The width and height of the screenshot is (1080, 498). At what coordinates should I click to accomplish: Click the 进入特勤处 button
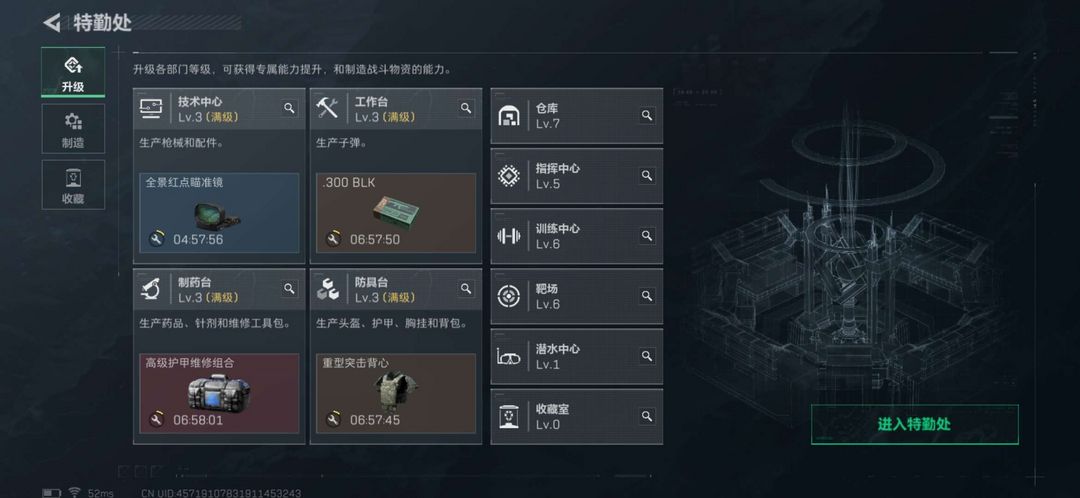point(914,424)
